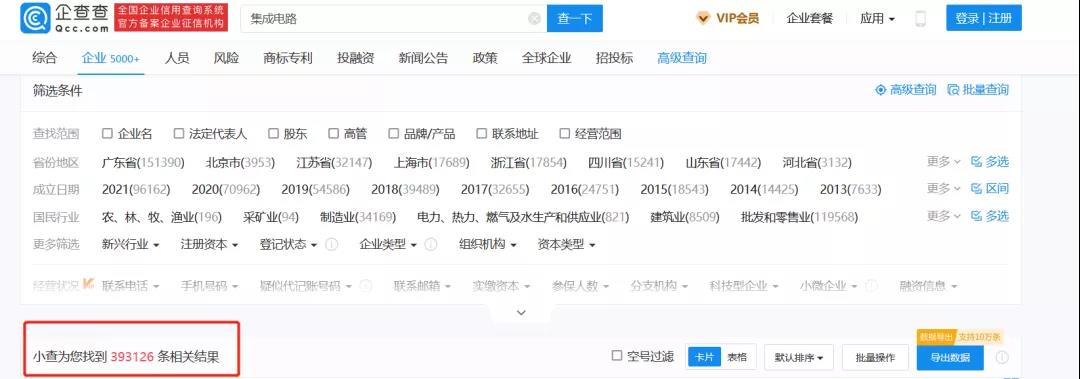
Task: Switch to the 新闻公告 tab
Action: [423, 58]
